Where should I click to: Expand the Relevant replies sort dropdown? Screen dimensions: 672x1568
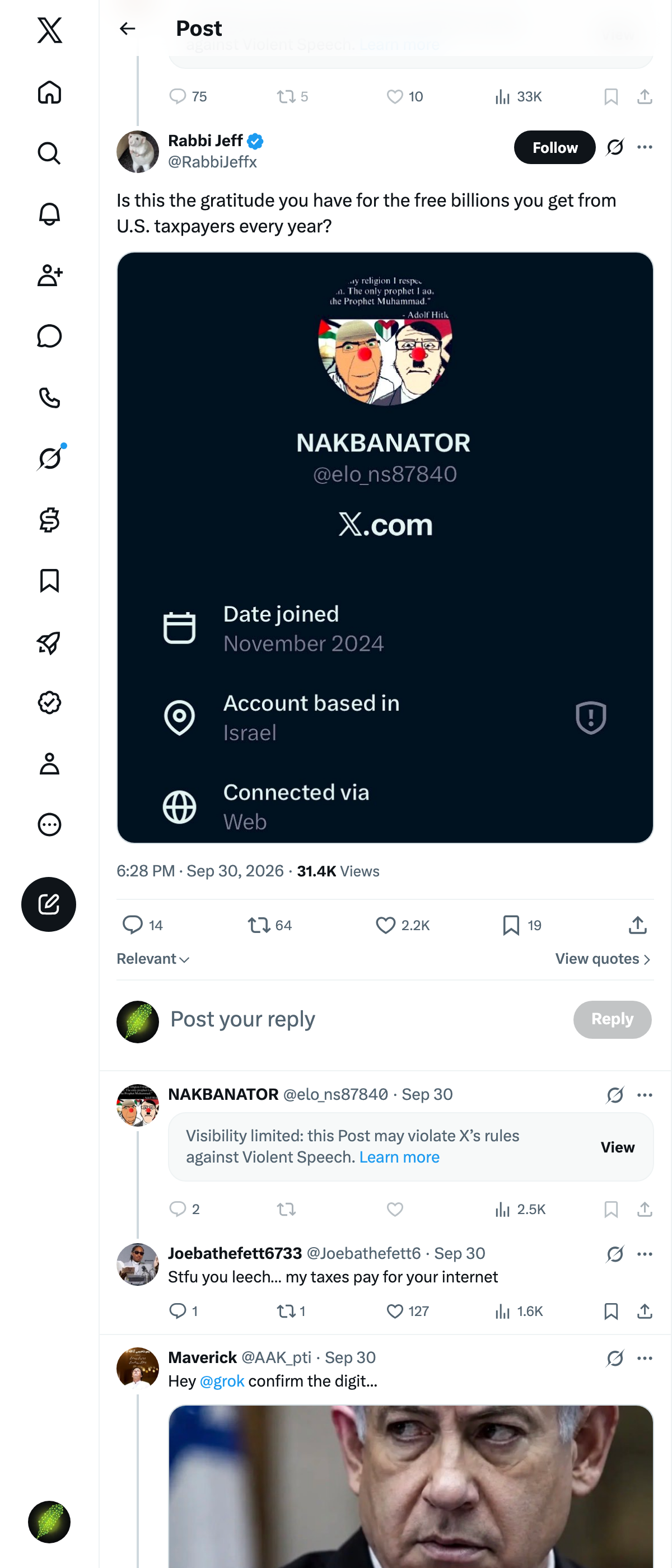(153, 959)
